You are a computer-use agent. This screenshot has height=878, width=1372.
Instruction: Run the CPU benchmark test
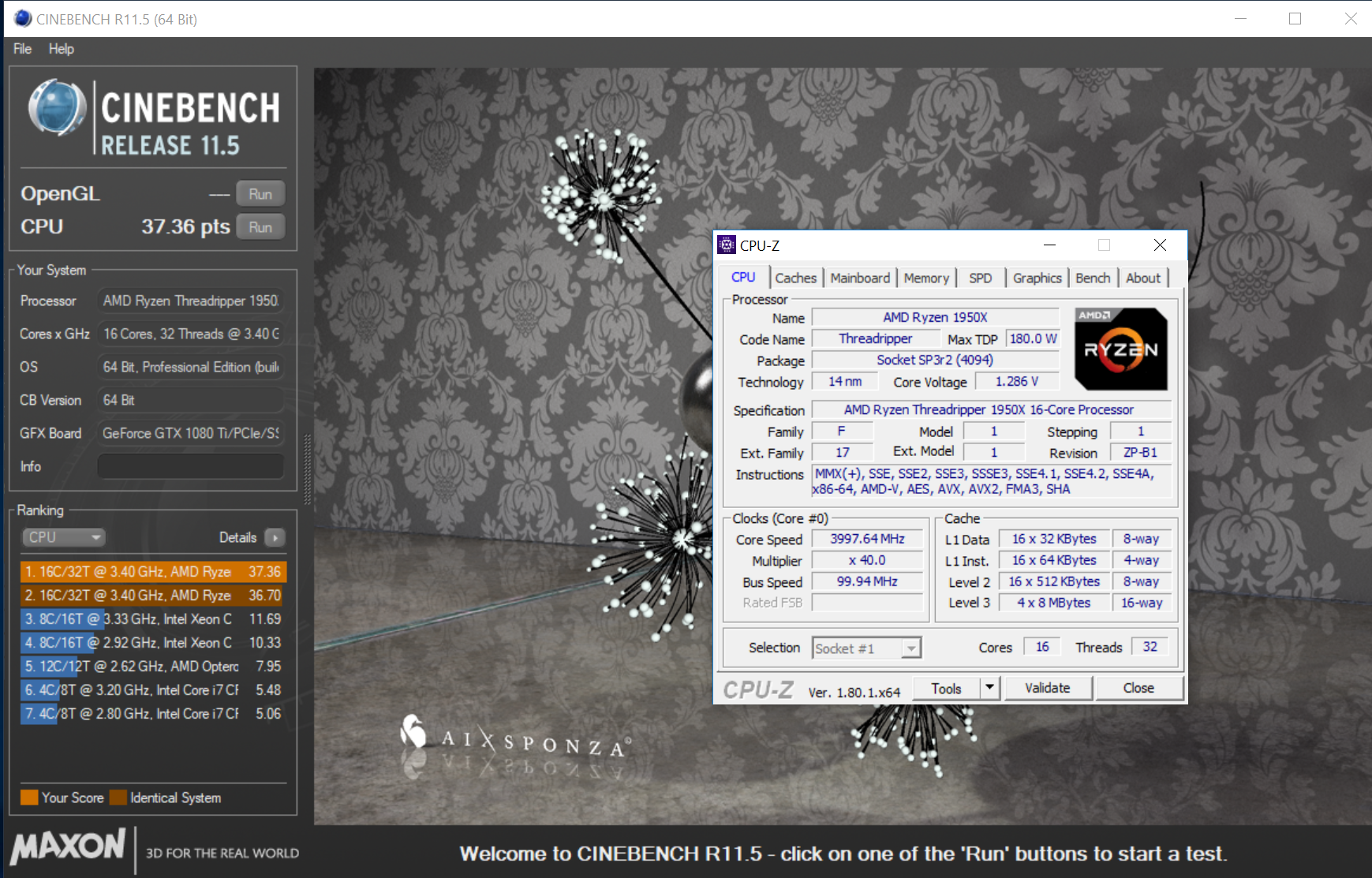pyautogui.click(x=260, y=227)
